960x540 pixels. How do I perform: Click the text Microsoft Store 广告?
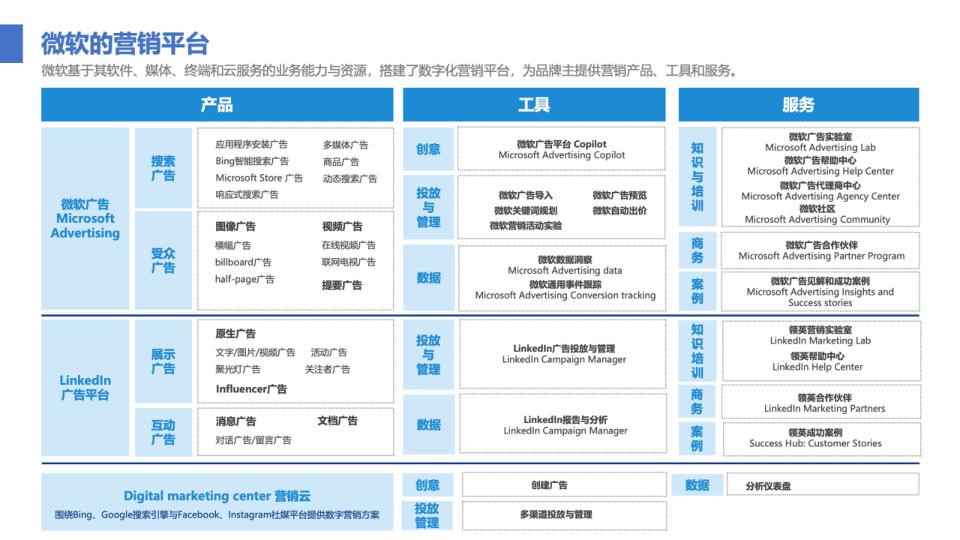tap(259, 178)
